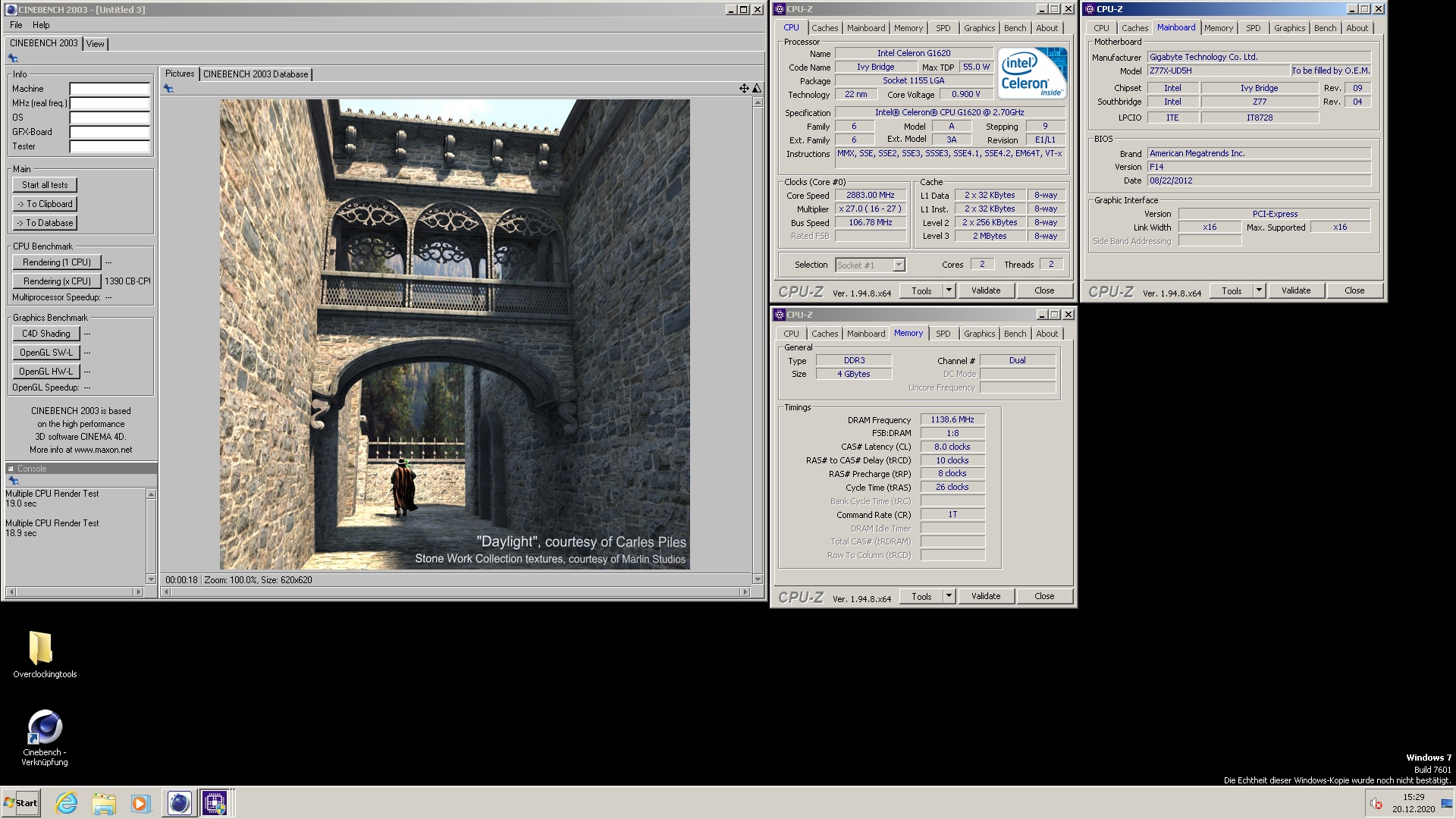Click Validate in the CPU tab window

coord(986,290)
